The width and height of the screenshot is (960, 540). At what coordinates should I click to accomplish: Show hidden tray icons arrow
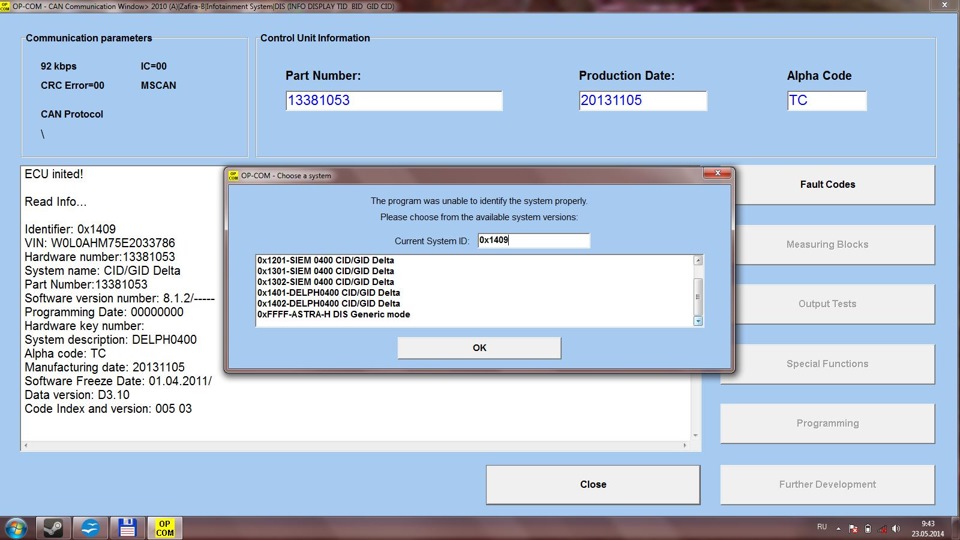[838, 528]
